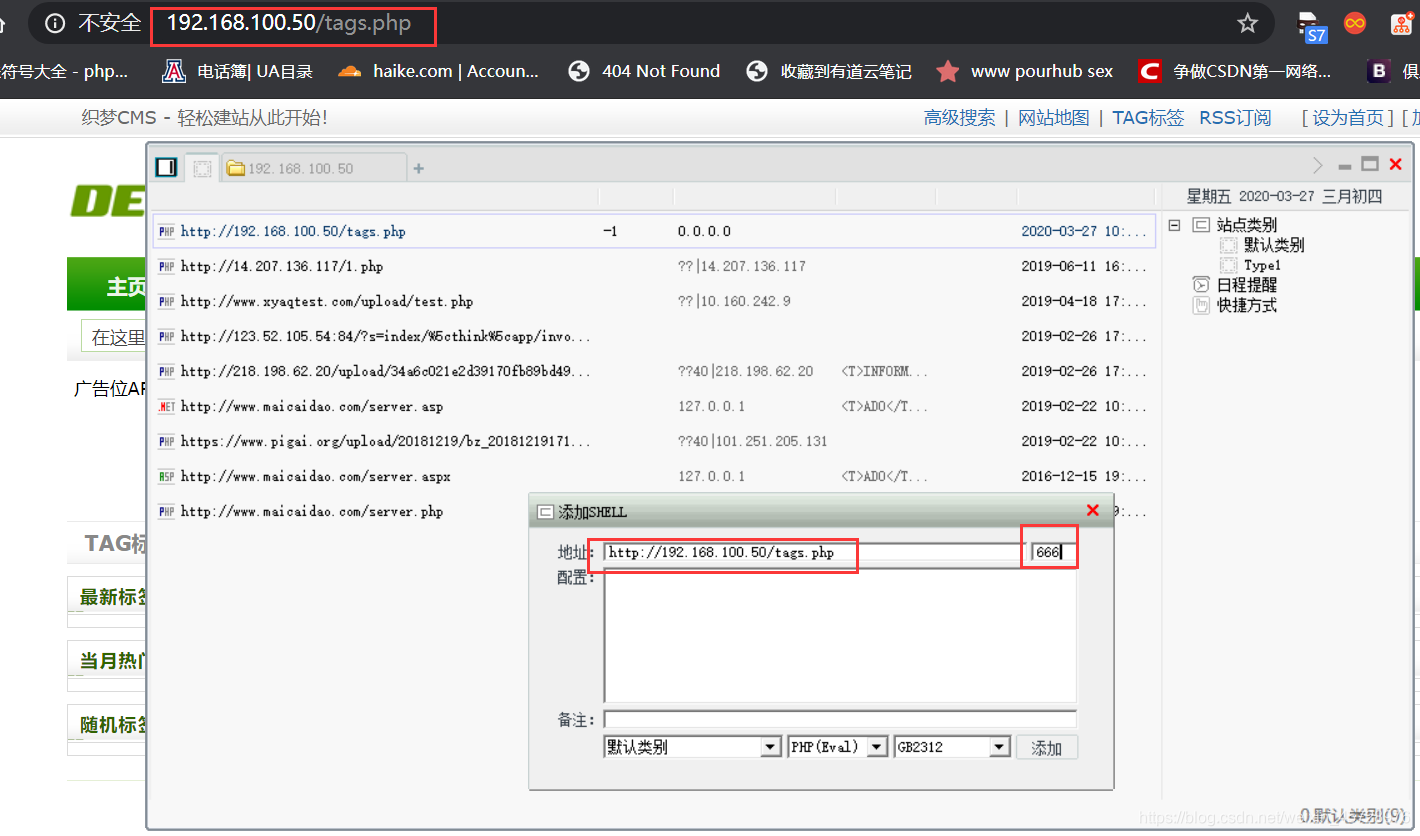Collapse the 站点类别 tree node
The height and width of the screenshot is (836, 1420).
point(1174,225)
